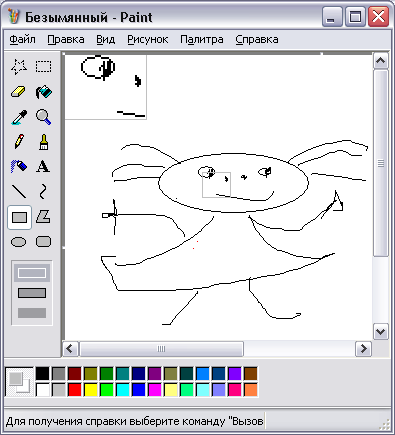Select the Curve tool

(44, 192)
